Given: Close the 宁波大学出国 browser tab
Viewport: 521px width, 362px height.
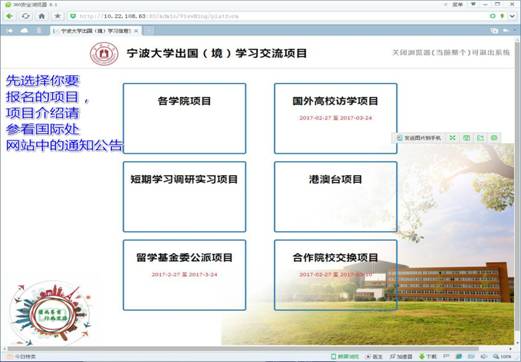Looking at the screenshot, I should (x=136, y=31).
